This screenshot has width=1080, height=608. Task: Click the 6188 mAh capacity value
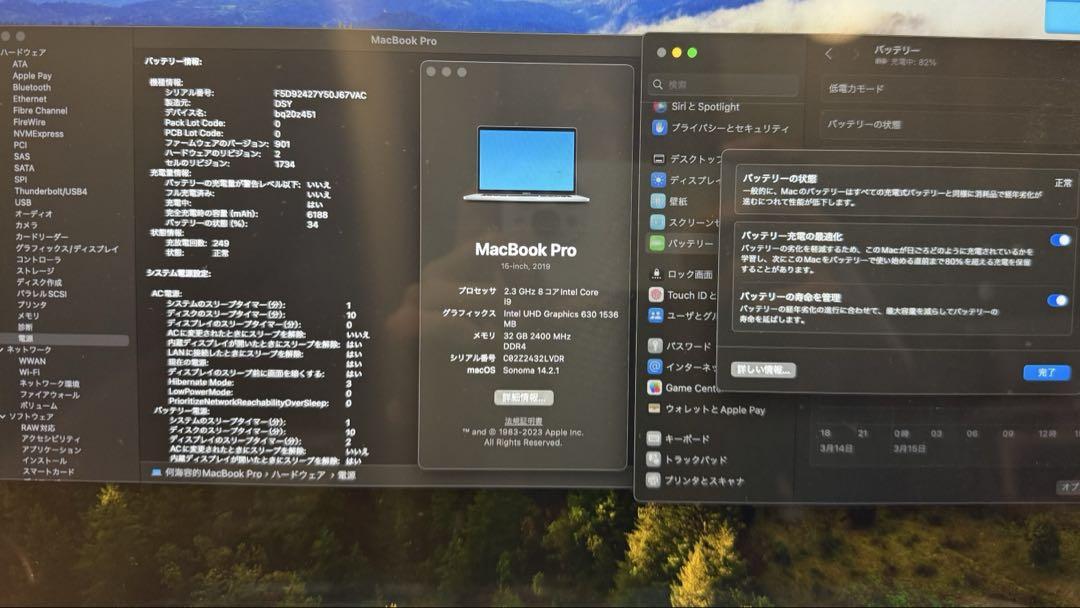(x=318, y=215)
